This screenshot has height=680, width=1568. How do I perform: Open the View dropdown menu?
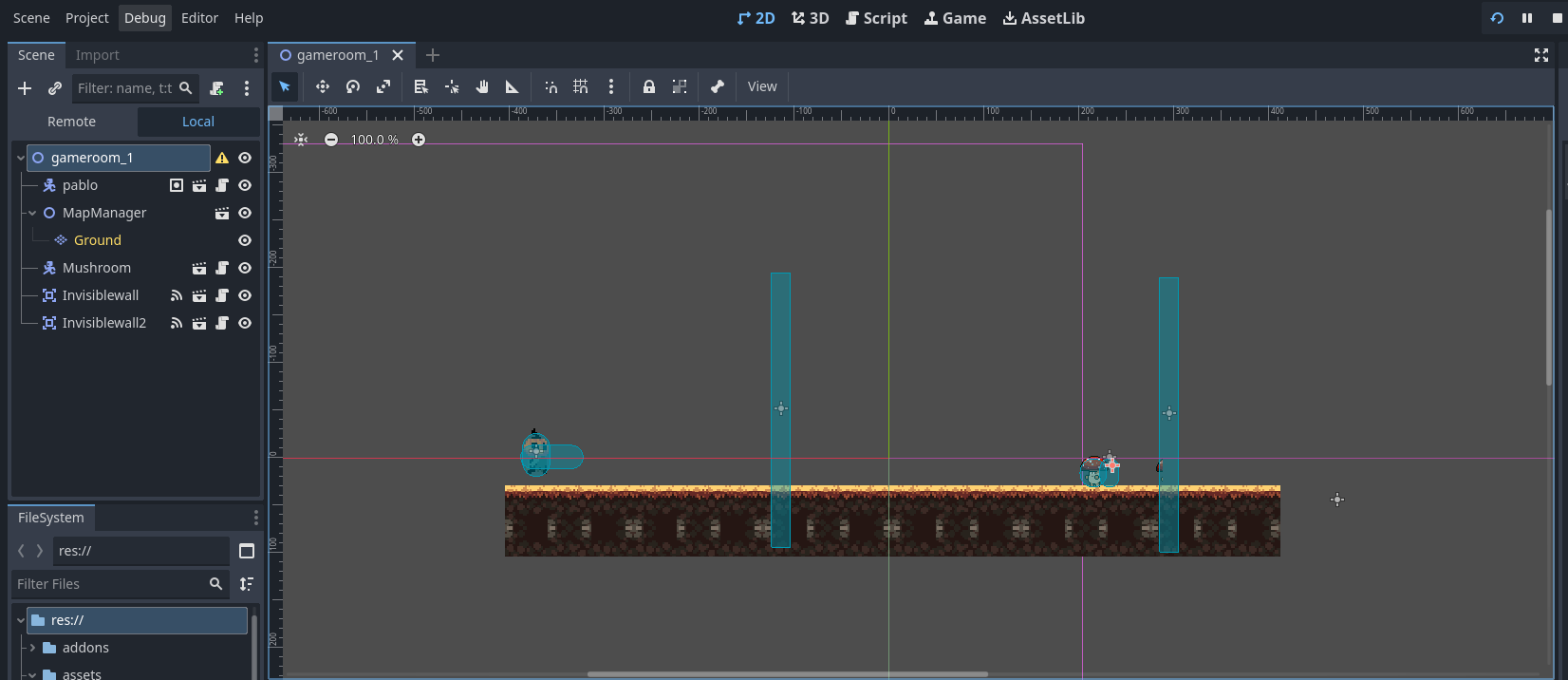coord(762,86)
